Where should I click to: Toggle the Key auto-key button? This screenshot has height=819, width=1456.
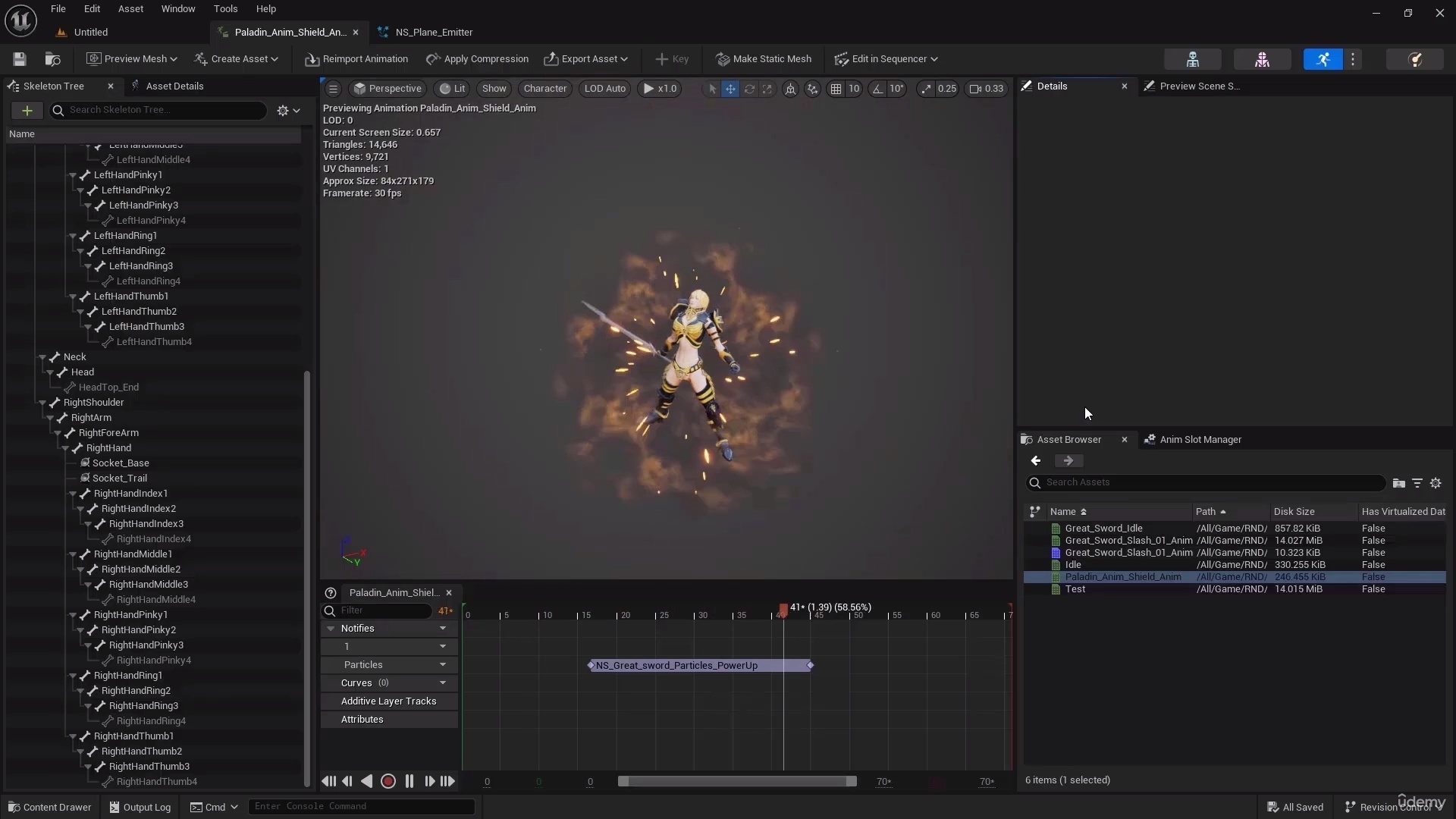tap(672, 58)
